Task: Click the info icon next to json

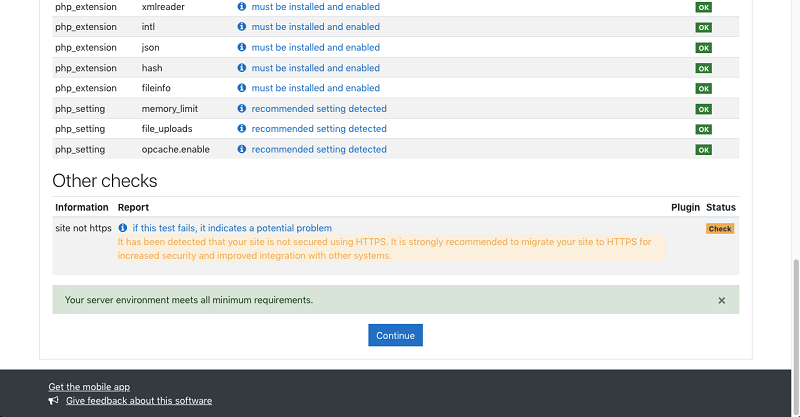Action: (242, 47)
